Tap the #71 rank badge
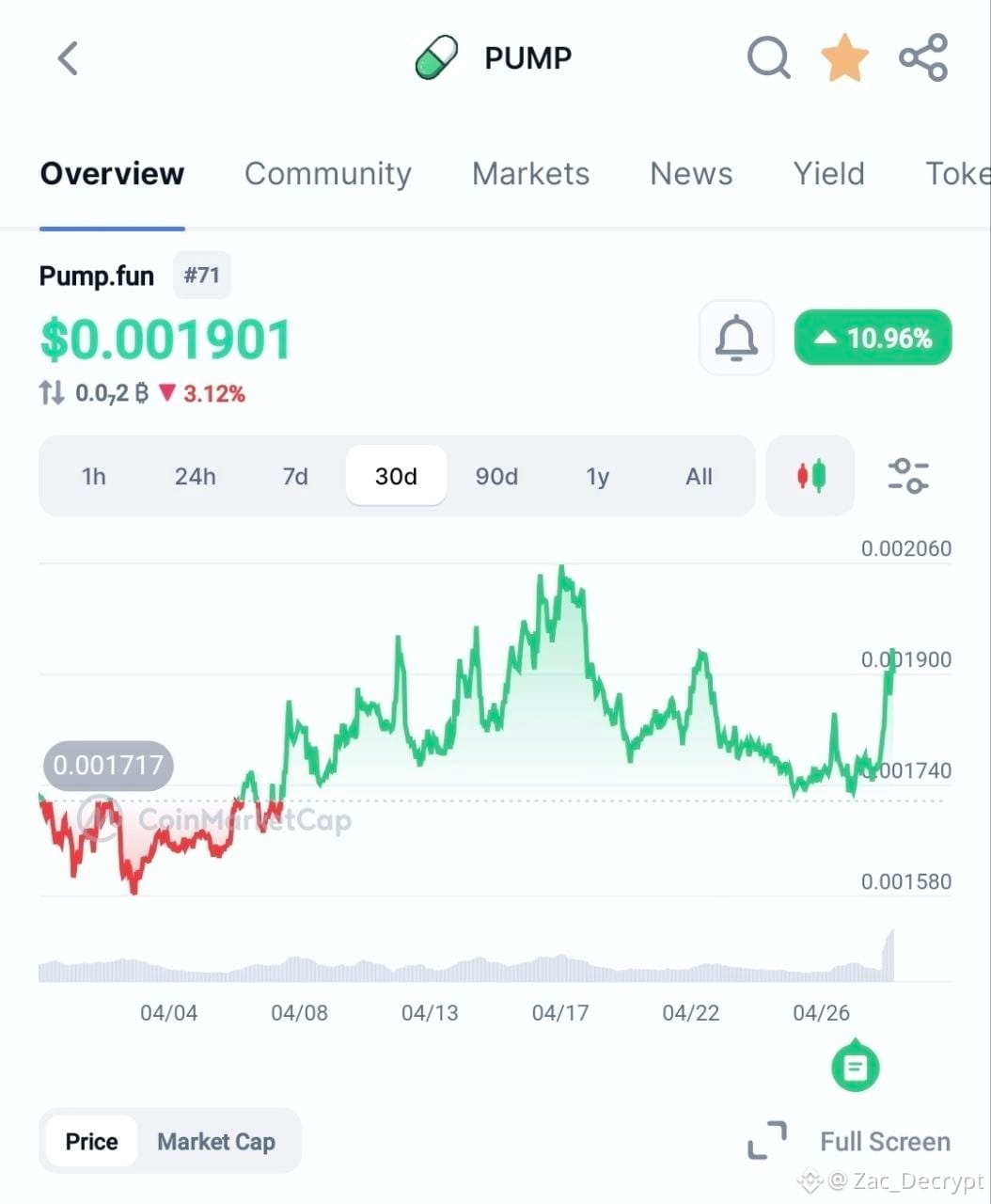Screen dimensions: 991x1204 (201, 276)
